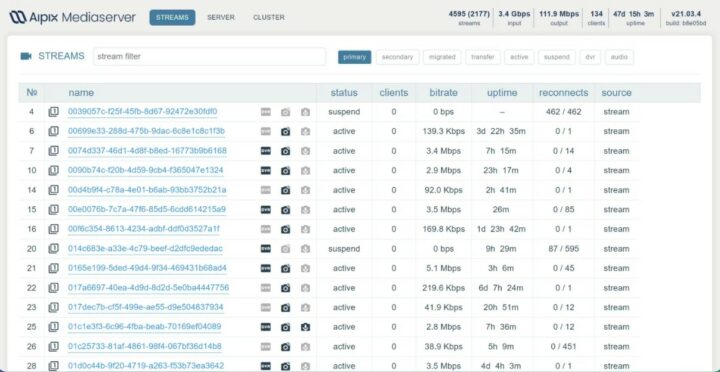Open stream 0090b74c-f20b-4d59-9cb4-f365047e1324
The height and width of the screenshot is (372, 720).
pos(146,170)
